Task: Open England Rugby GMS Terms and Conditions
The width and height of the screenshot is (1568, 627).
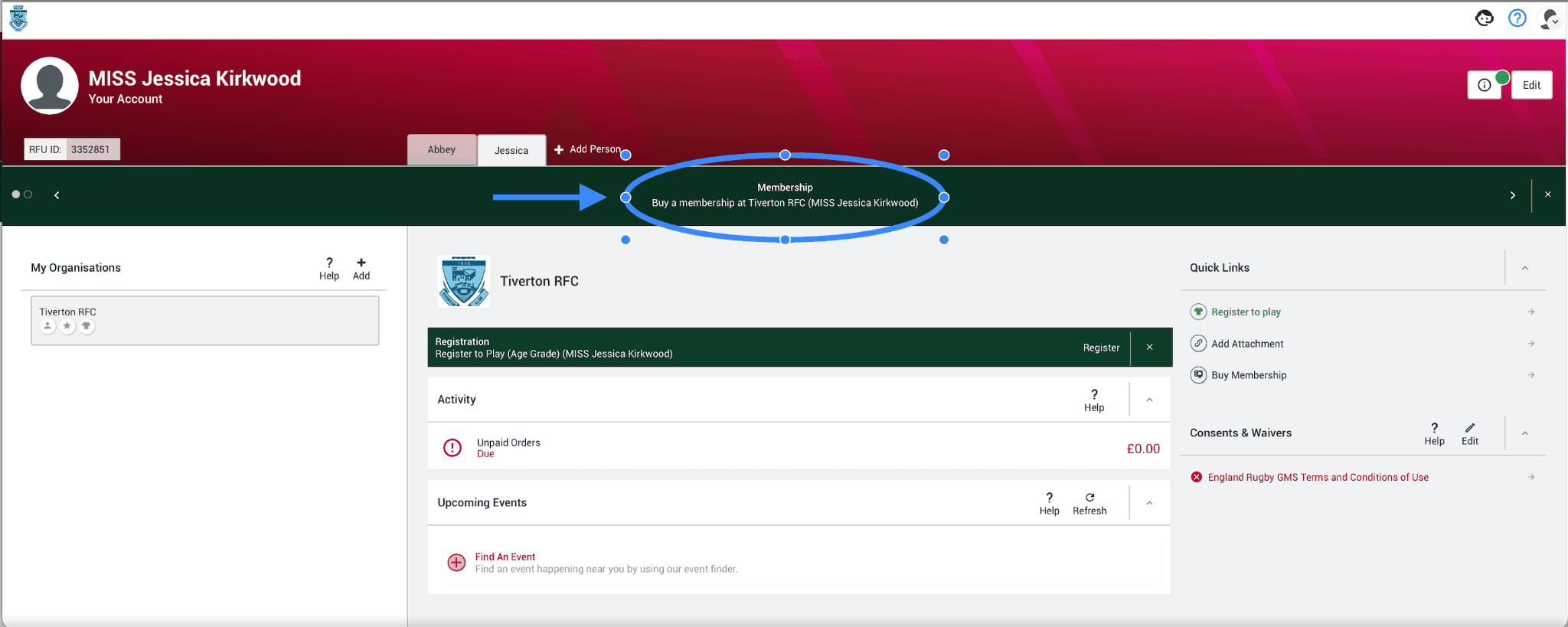Action: [x=1318, y=477]
